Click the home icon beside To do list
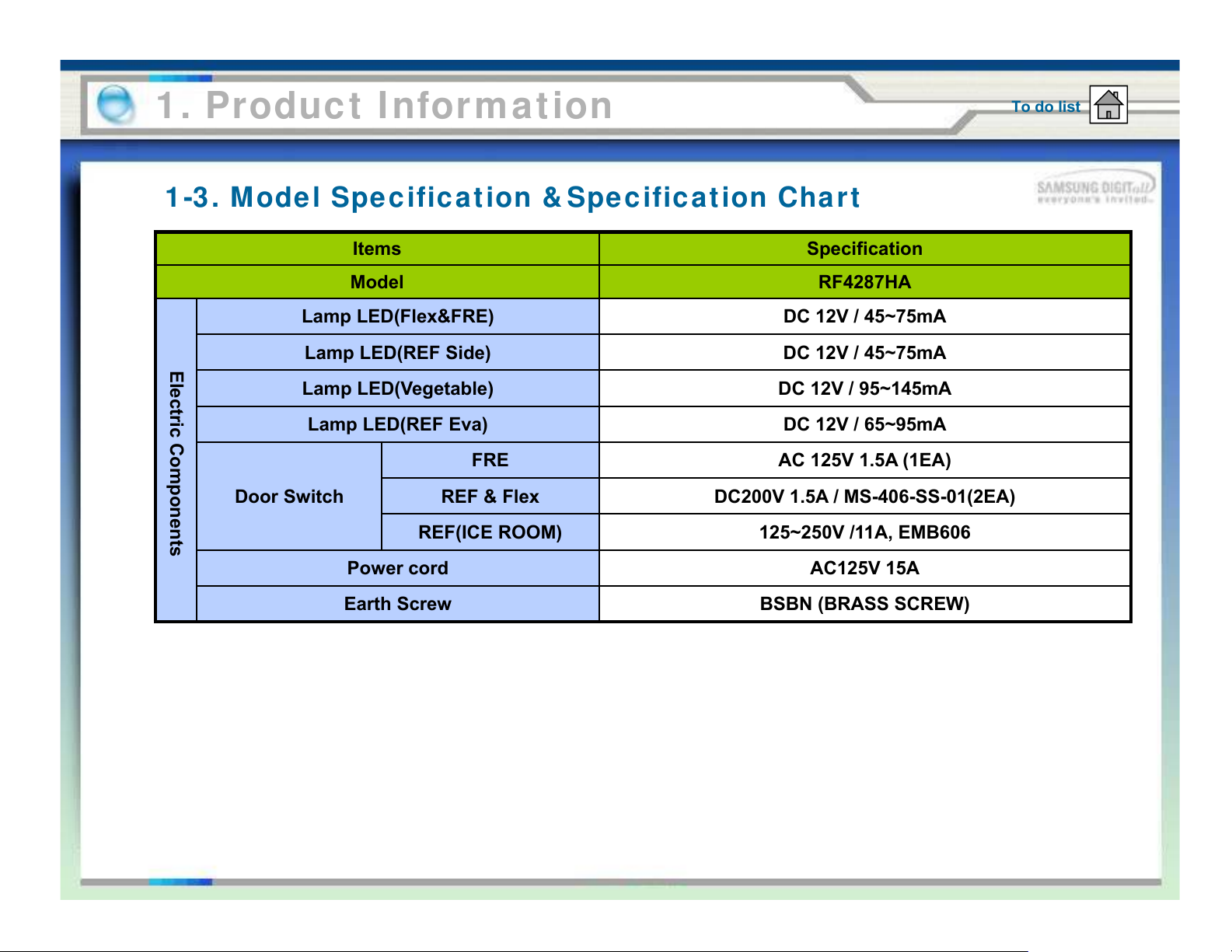This screenshot has width=1232, height=952. pos(1108,105)
